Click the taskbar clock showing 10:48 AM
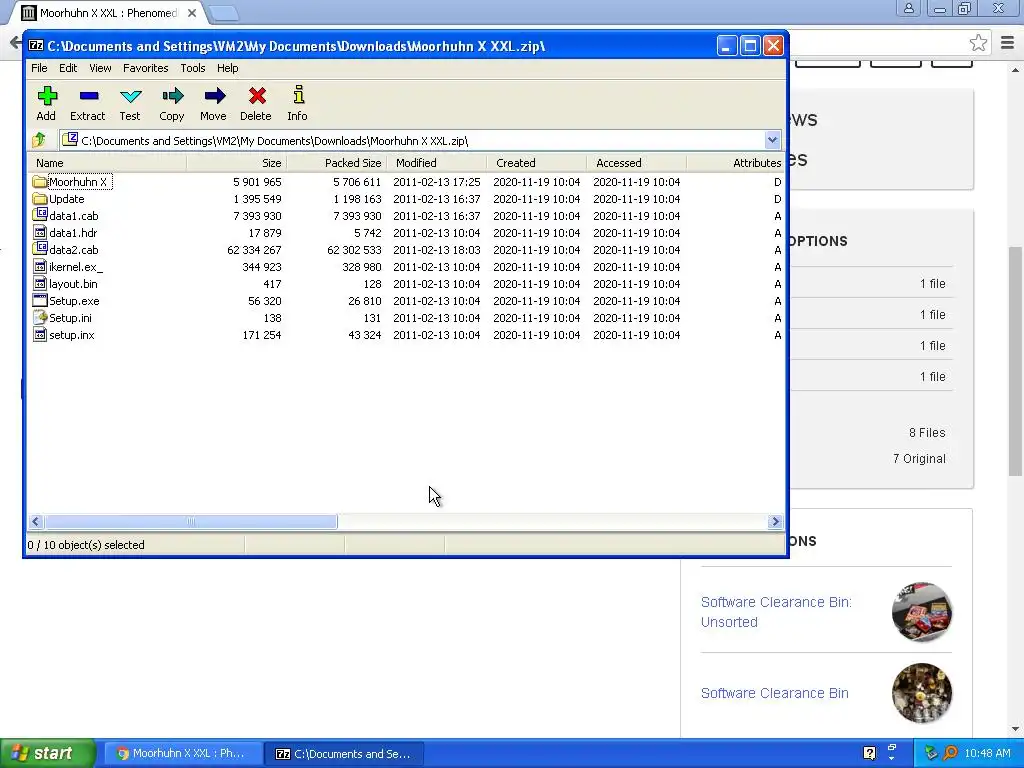Viewport: 1024px width, 768px height. (x=987, y=753)
